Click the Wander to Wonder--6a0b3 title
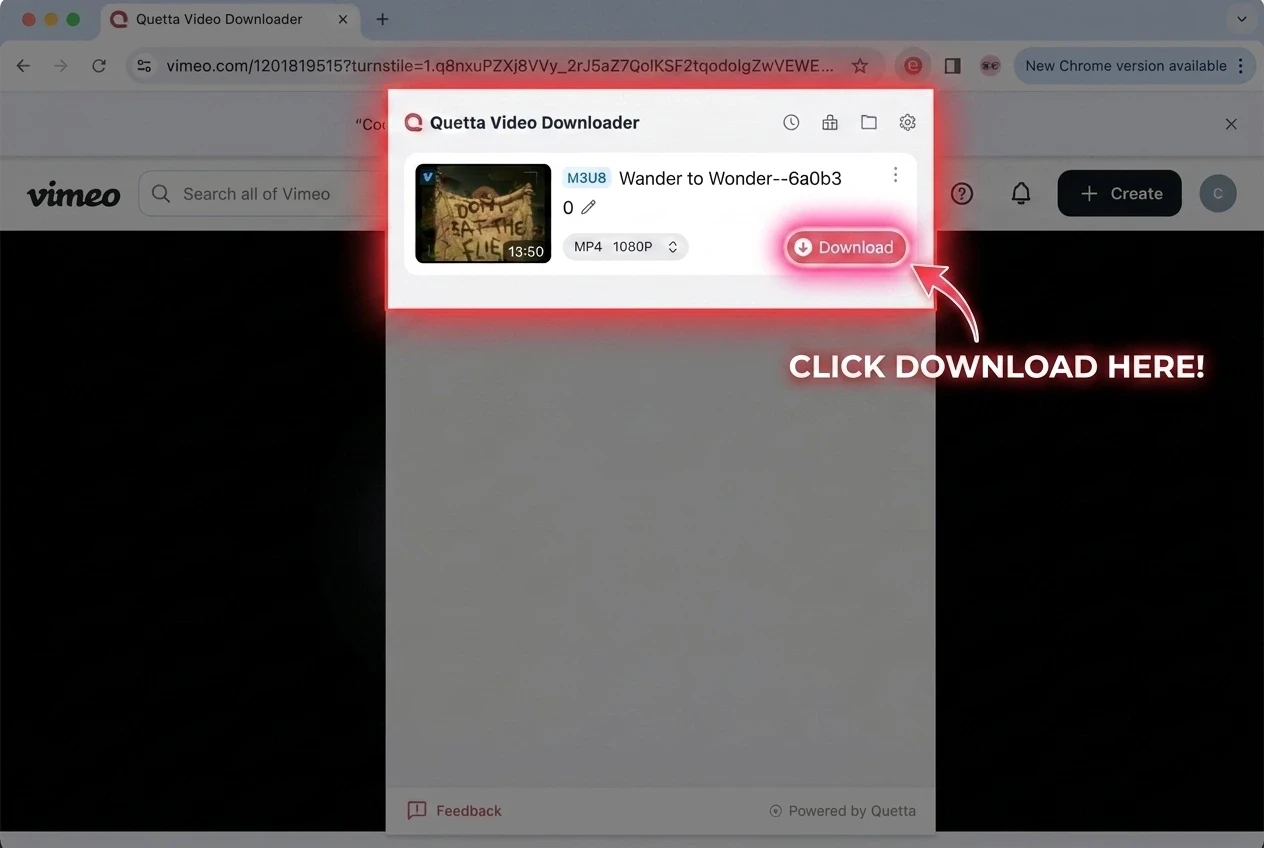 click(x=730, y=178)
